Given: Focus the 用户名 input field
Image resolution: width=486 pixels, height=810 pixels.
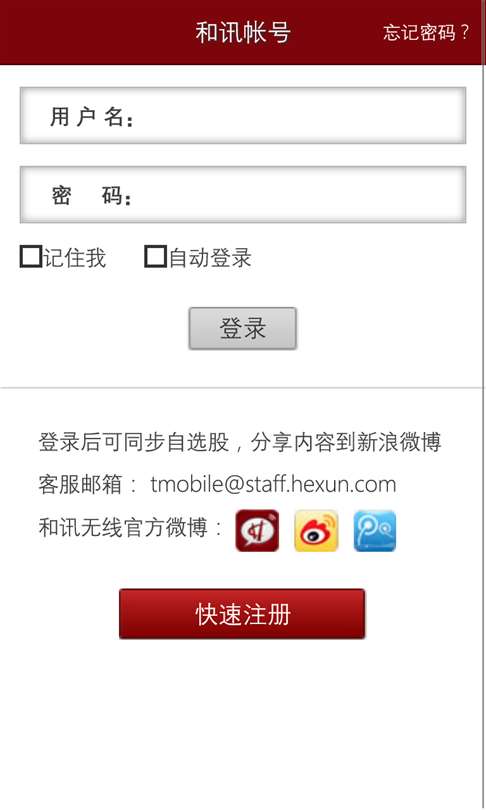Looking at the screenshot, I should click(x=243, y=116).
